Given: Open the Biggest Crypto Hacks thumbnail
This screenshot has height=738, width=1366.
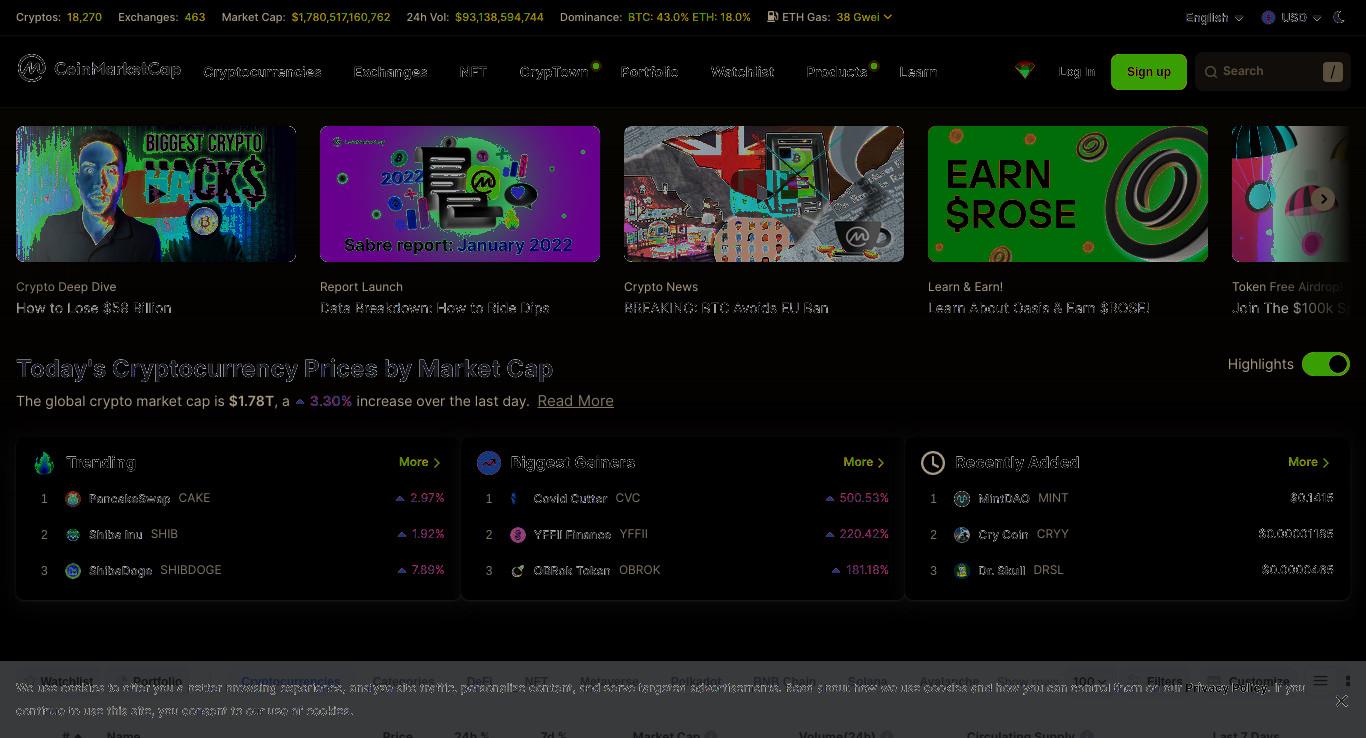Looking at the screenshot, I should [x=156, y=194].
